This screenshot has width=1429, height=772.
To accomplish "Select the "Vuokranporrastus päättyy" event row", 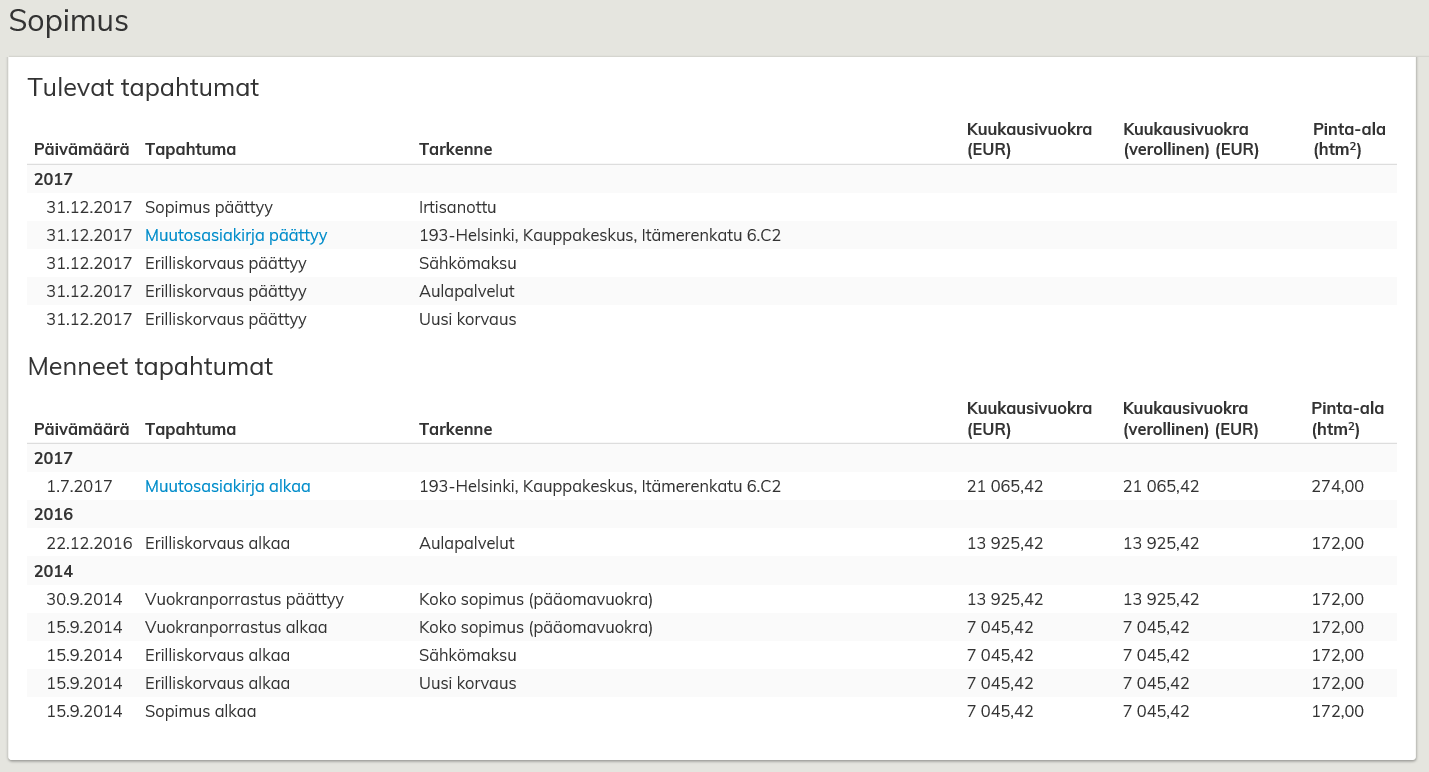I will (x=244, y=600).
